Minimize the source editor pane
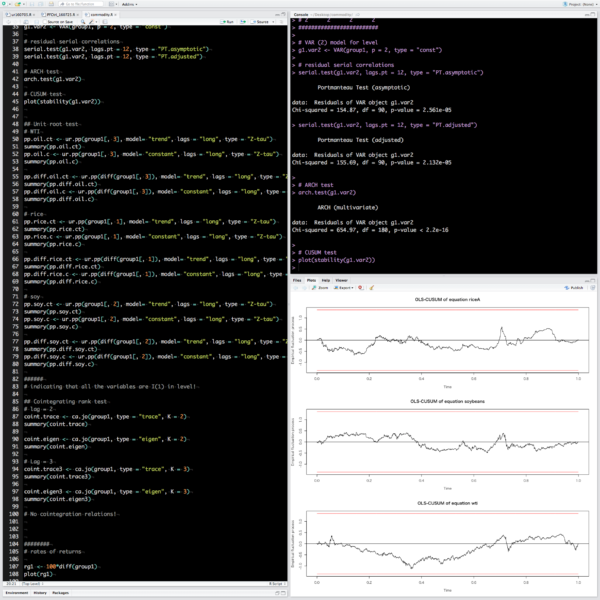 tap(277, 15)
